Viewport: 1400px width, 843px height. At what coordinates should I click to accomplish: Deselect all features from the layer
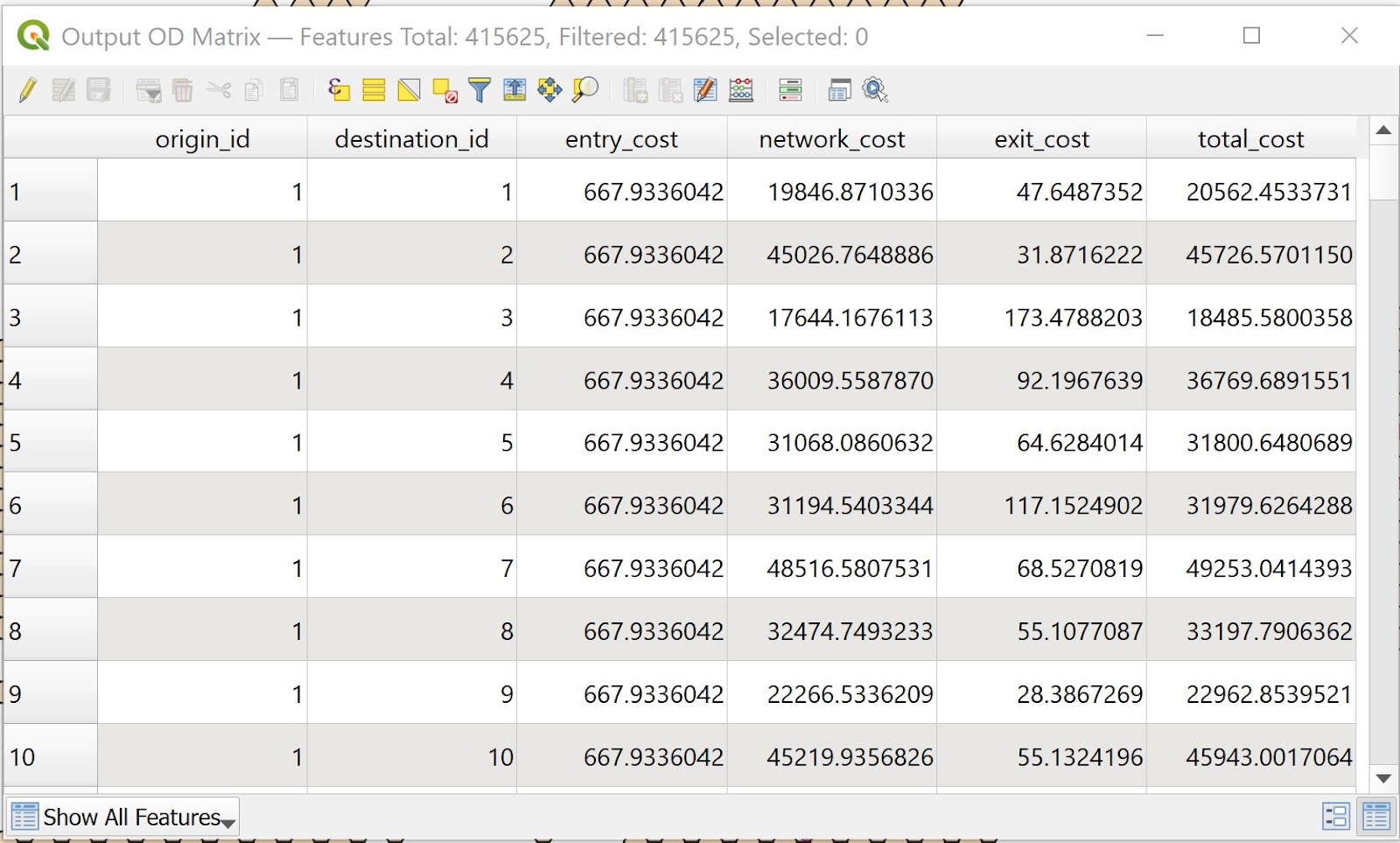click(x=444, y=90)
